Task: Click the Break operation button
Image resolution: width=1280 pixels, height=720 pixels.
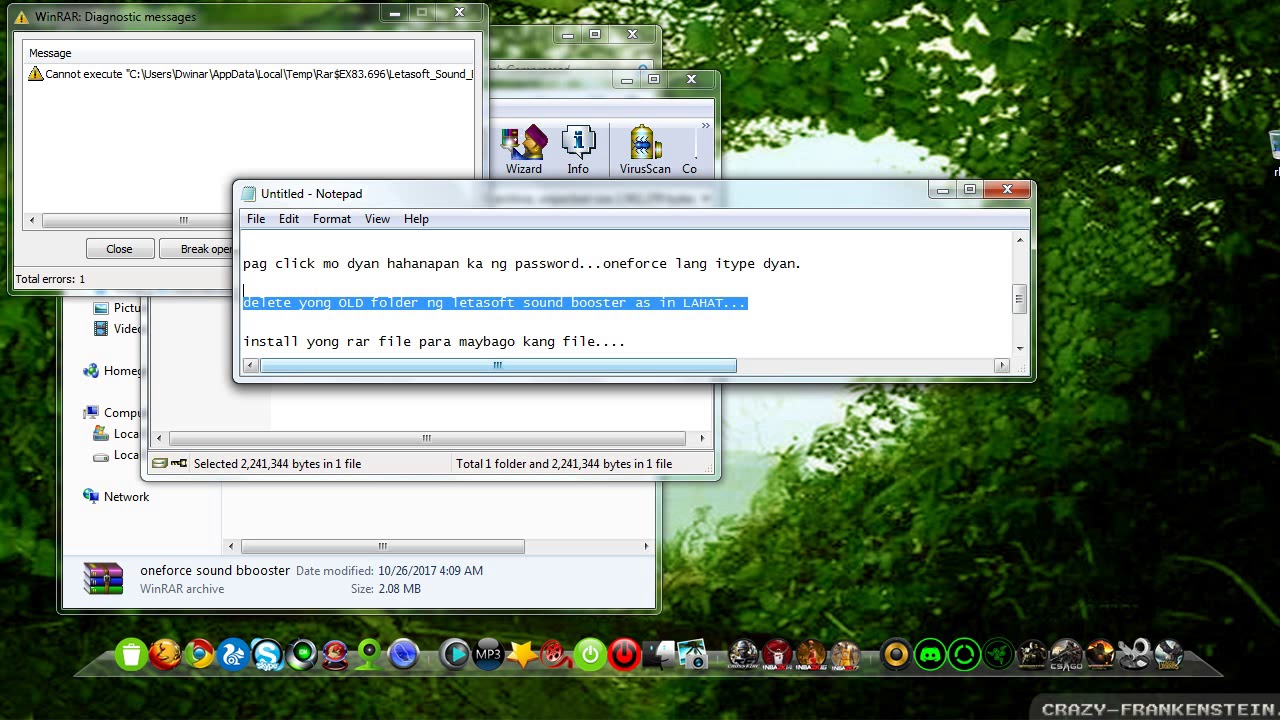Action: point(206,249)
